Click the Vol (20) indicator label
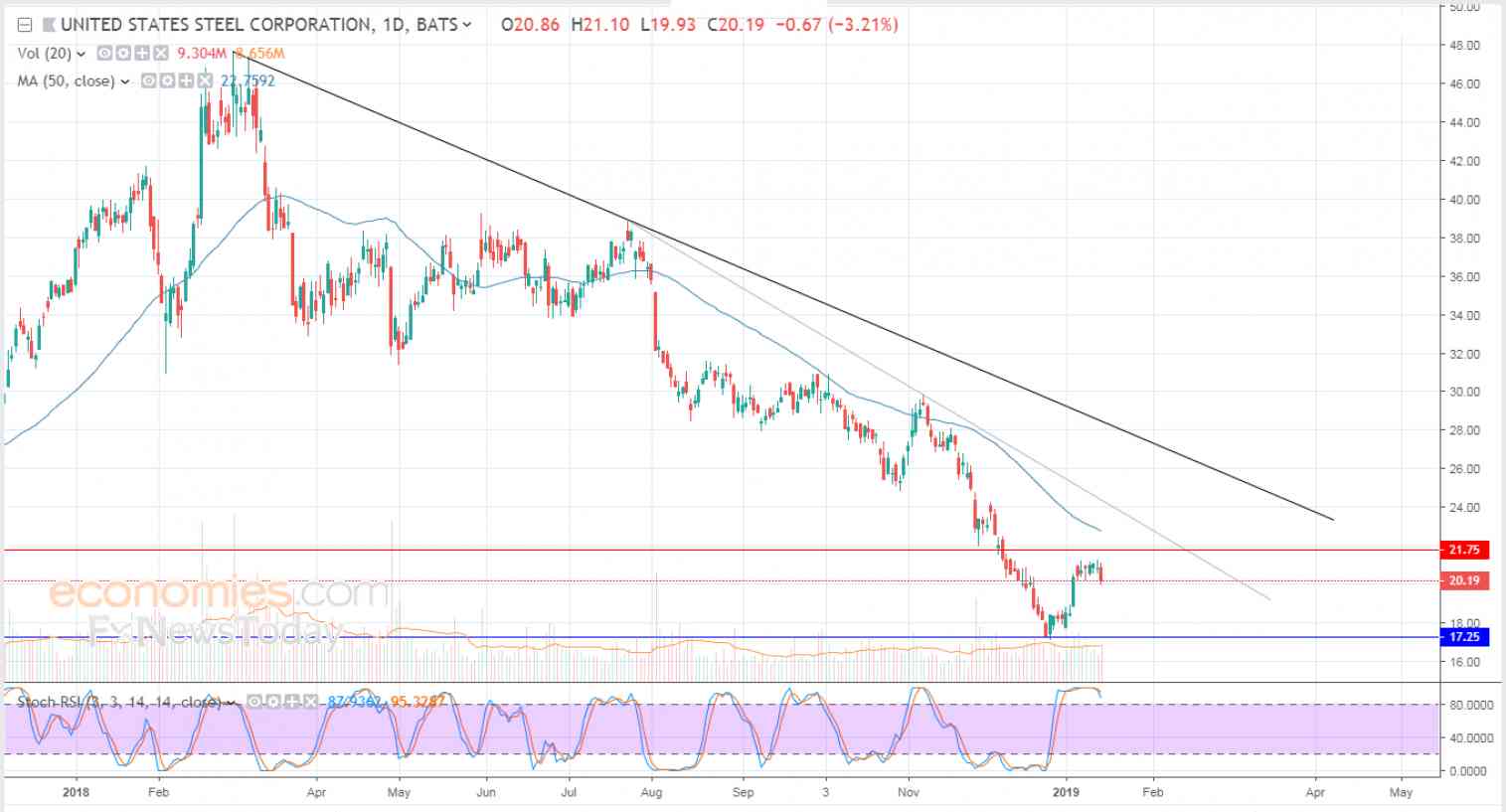This screenshot has width=1506, height=812. (x=45, y=54)
